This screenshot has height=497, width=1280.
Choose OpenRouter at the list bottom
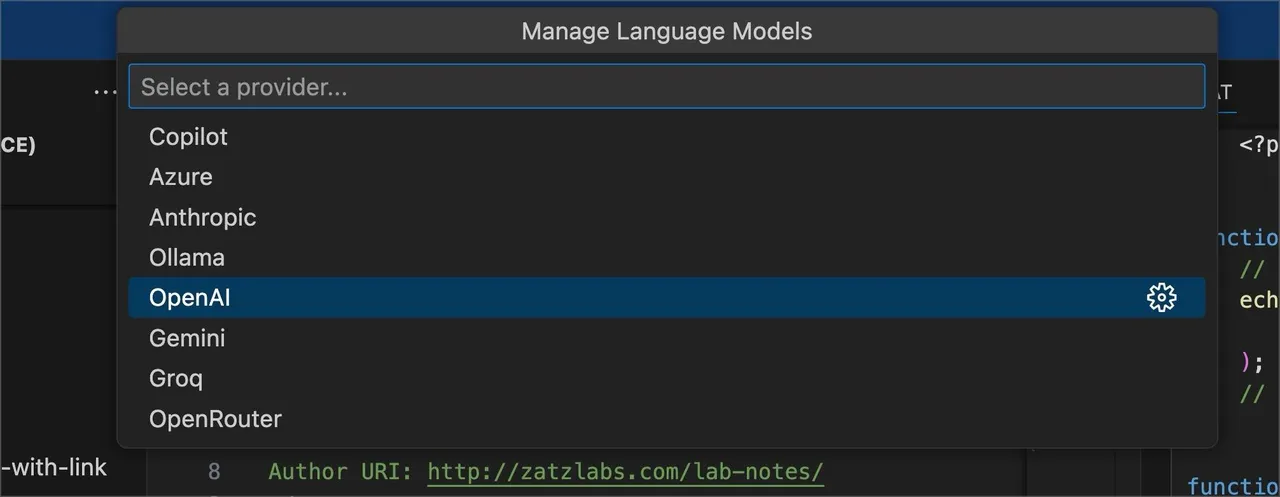coord(666,418)
